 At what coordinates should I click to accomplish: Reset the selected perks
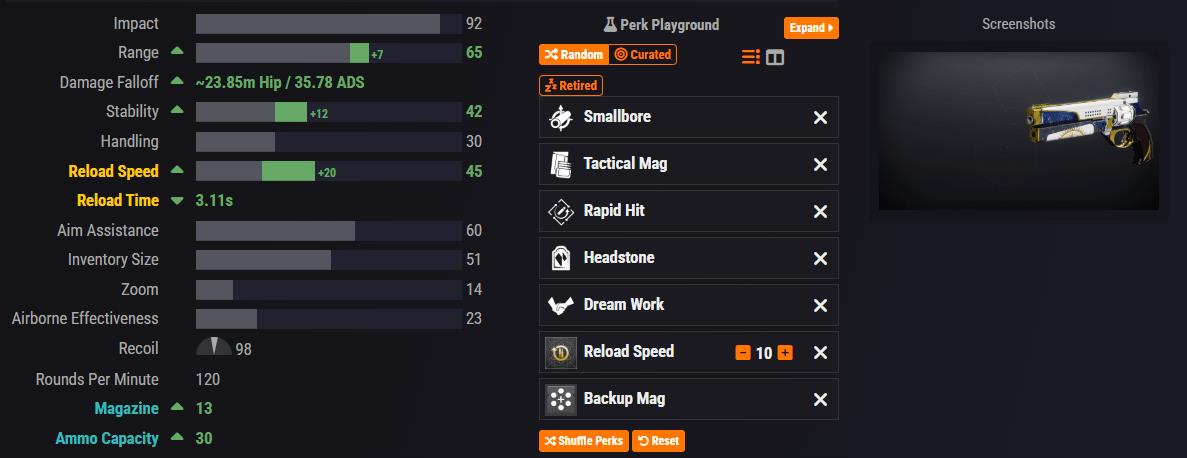(658, 440)
